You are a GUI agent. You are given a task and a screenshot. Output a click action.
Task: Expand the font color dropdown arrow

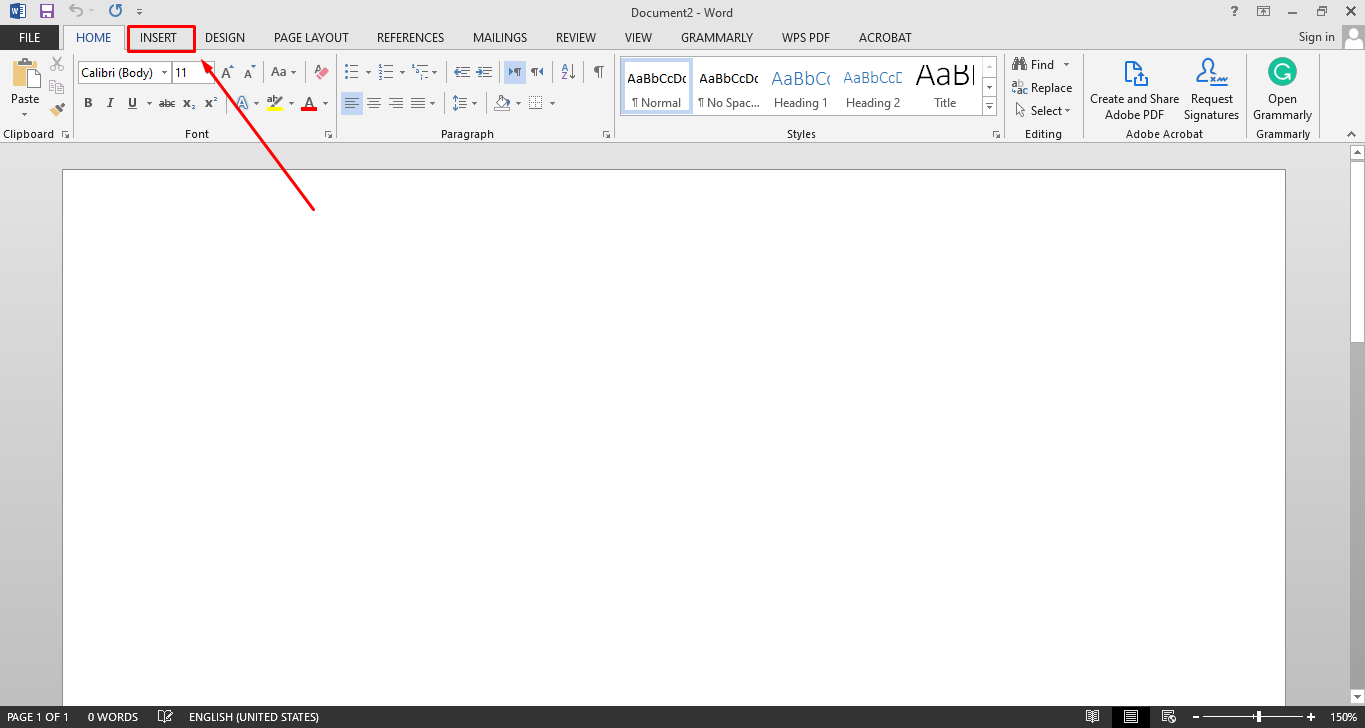pos(325,102)
